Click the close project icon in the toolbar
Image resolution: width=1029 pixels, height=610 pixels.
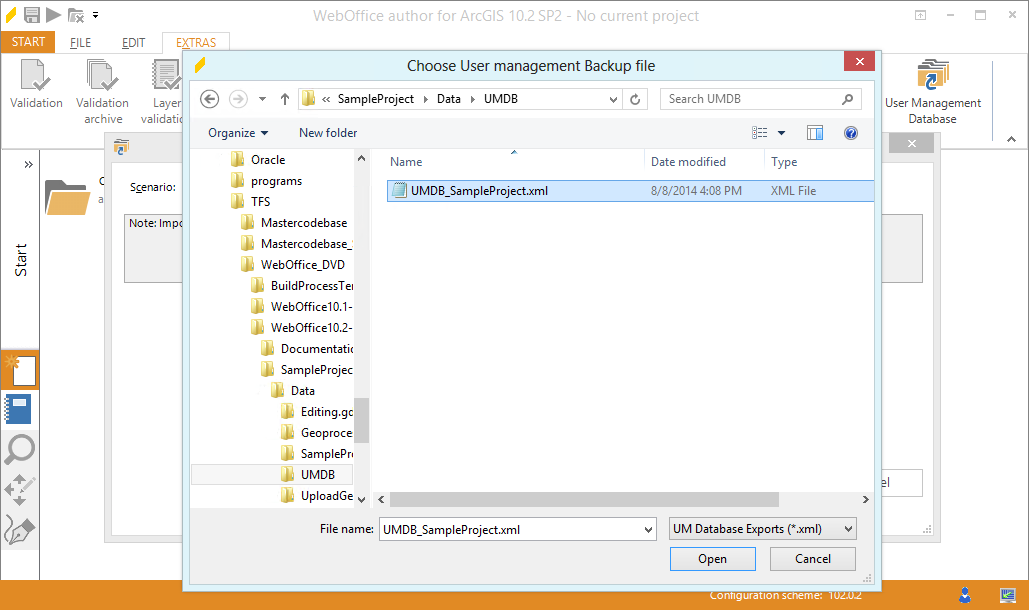click(75, 14)
